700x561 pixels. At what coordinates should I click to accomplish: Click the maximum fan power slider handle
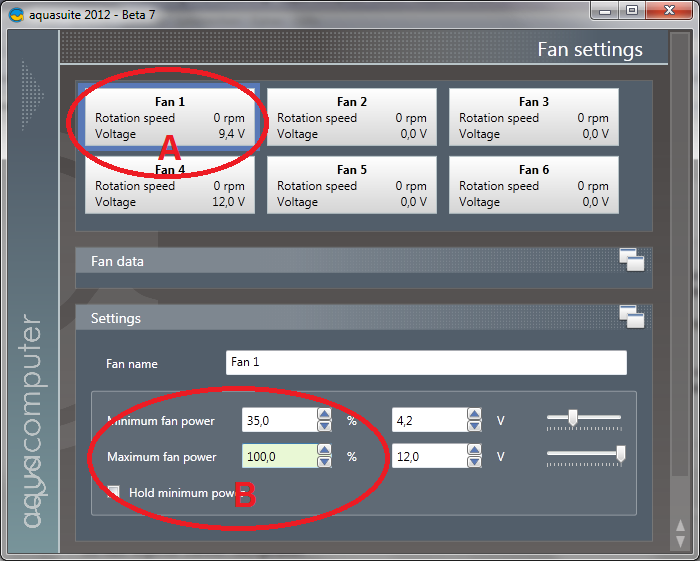point(621,454)
